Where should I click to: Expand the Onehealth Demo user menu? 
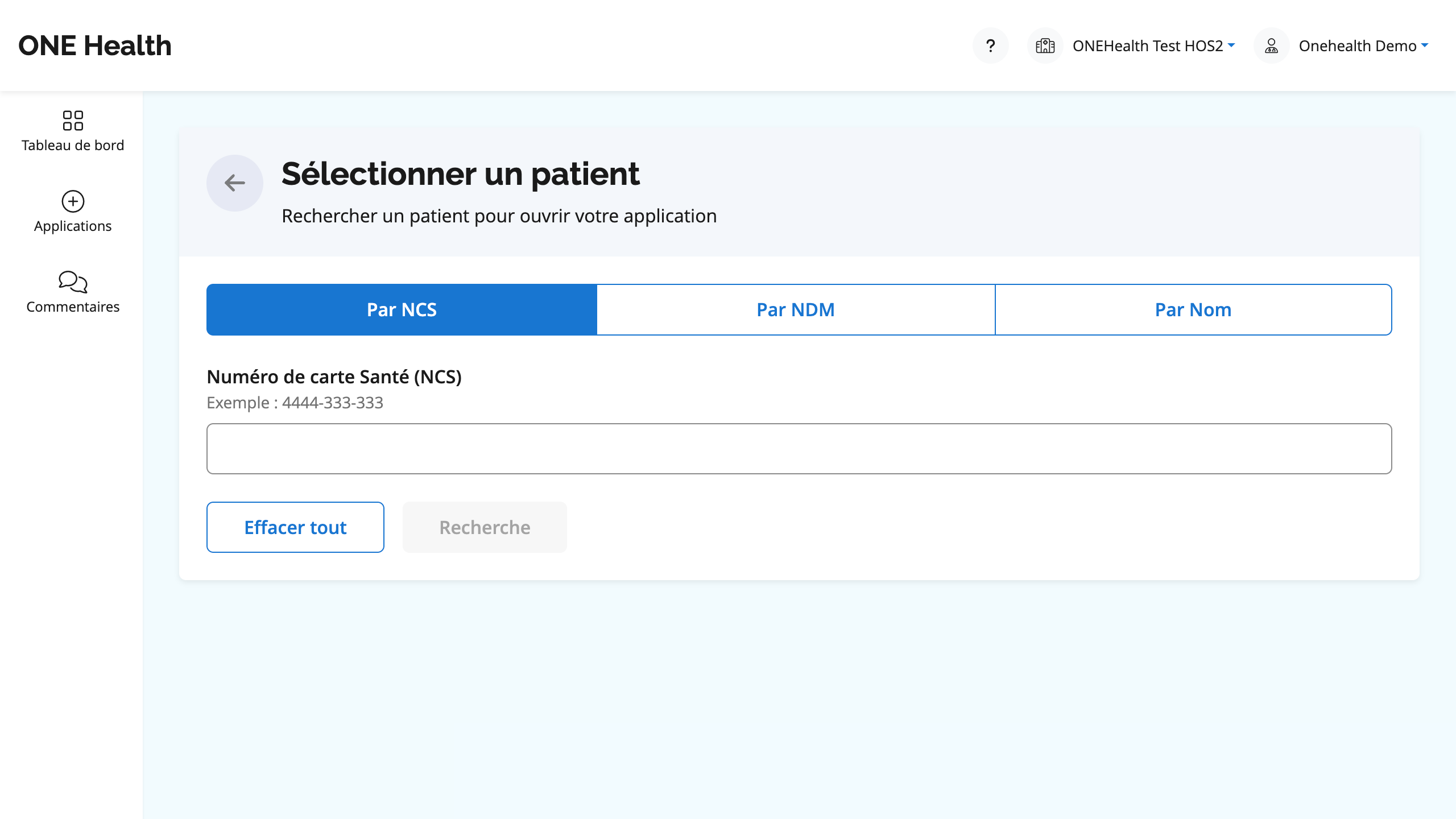point(1363,45)
